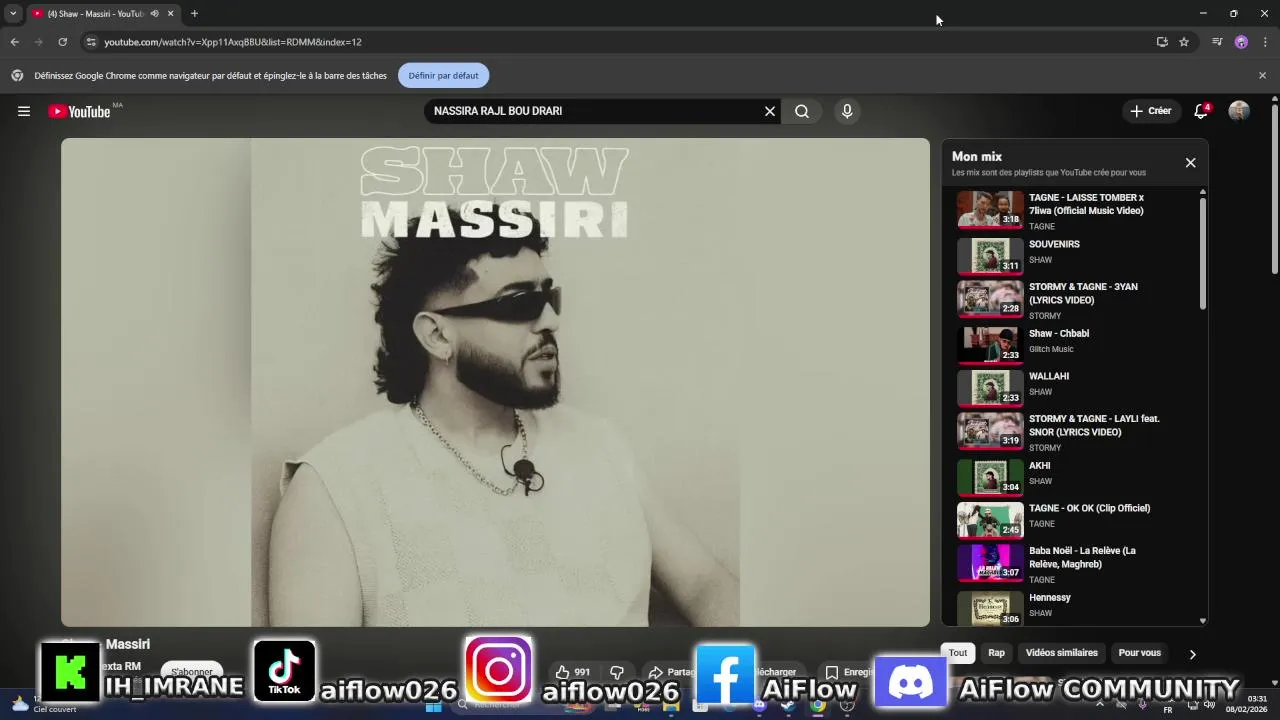
Task: Click the Enregistrer button
Action: pyautogui.click(x=848, y=672)
